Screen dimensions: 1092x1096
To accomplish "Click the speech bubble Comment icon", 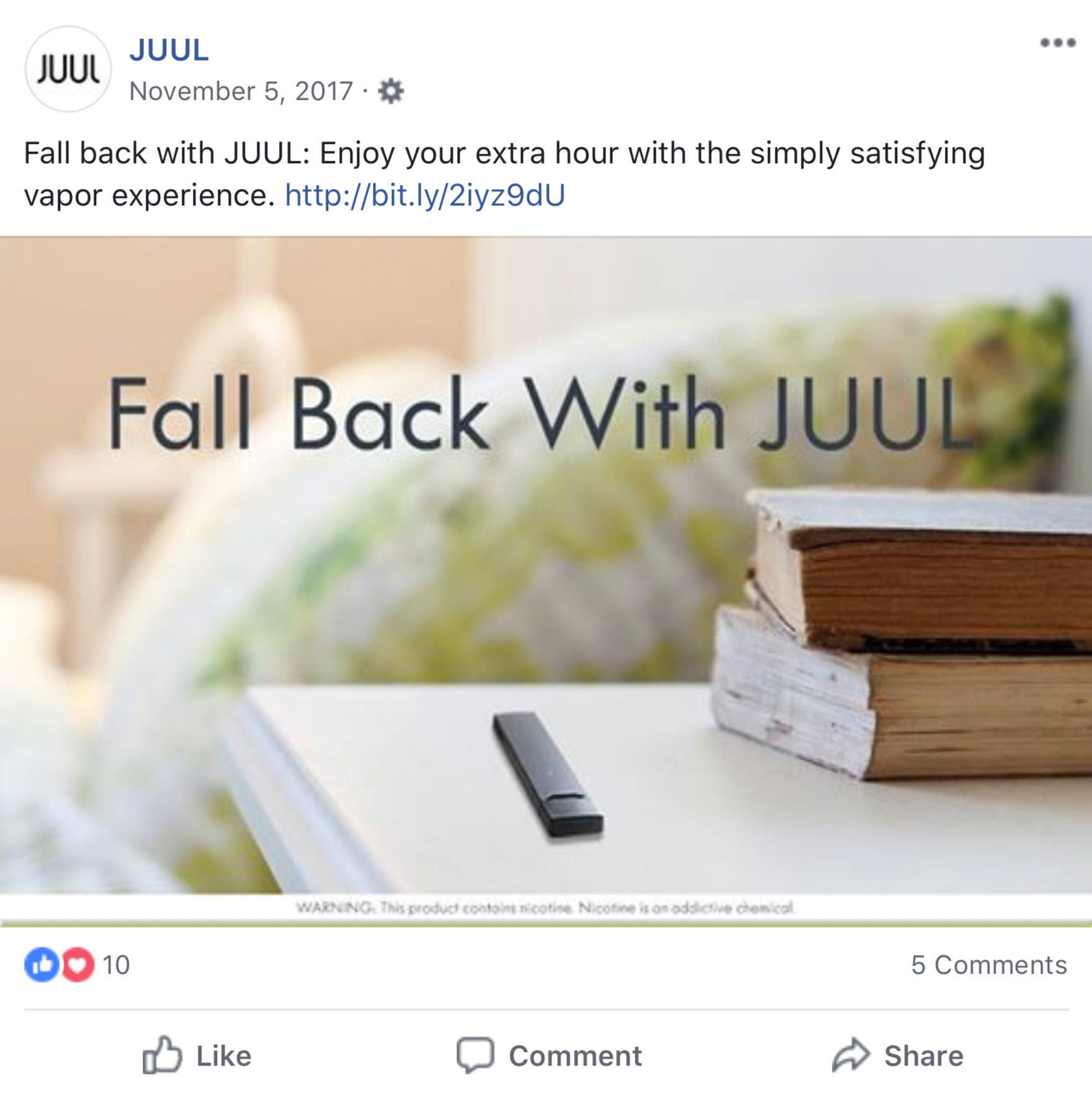I will pos(475,1055).
